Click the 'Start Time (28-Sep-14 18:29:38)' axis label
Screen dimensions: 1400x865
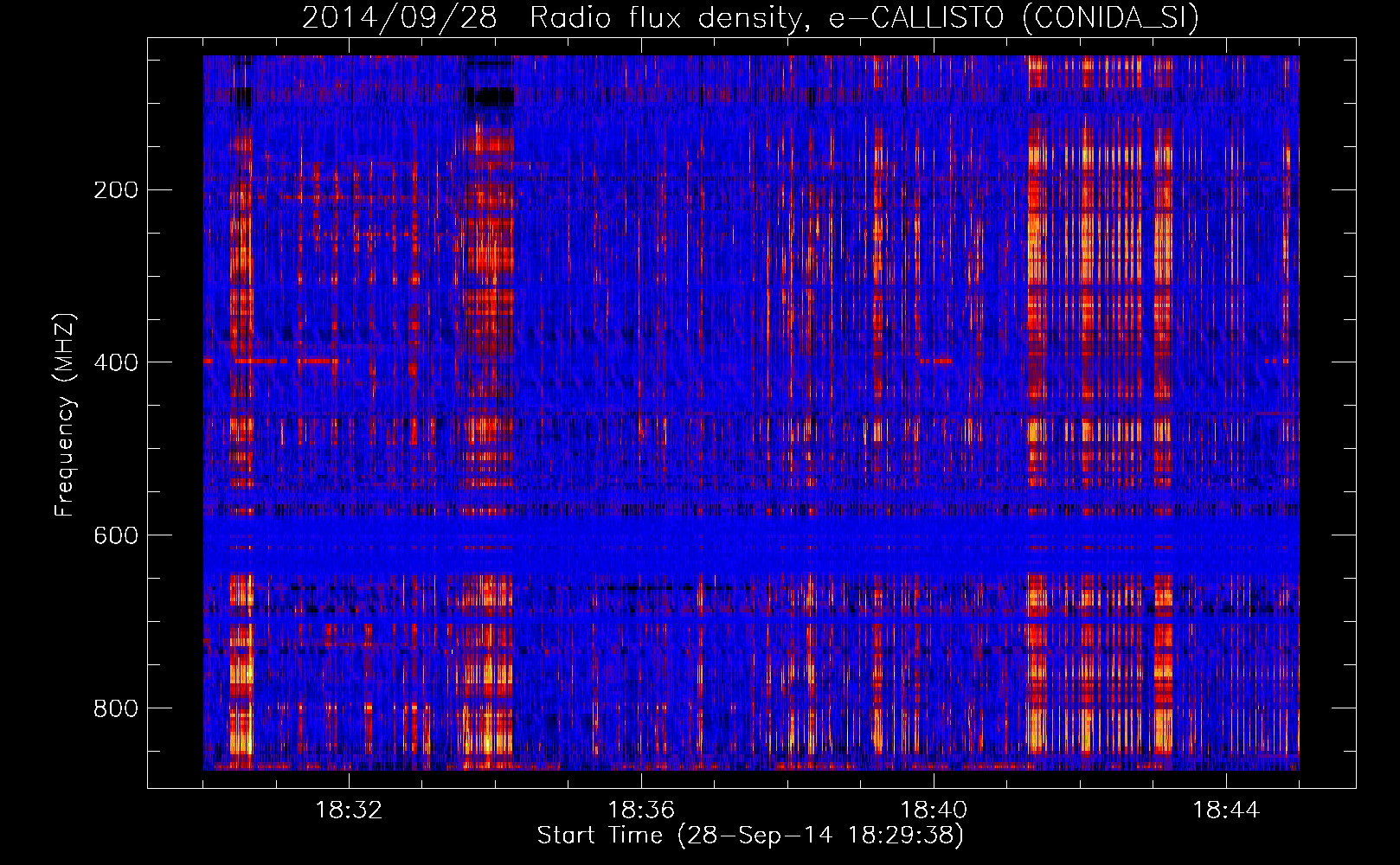tap(750, 836)
